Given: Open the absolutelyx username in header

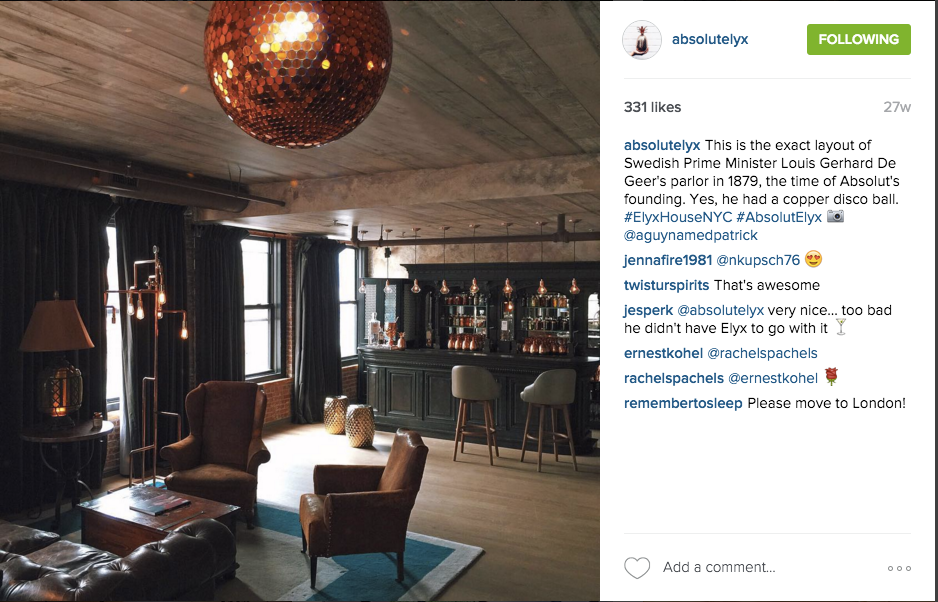Looking at the screenshot, I should [x=709, y=39].
